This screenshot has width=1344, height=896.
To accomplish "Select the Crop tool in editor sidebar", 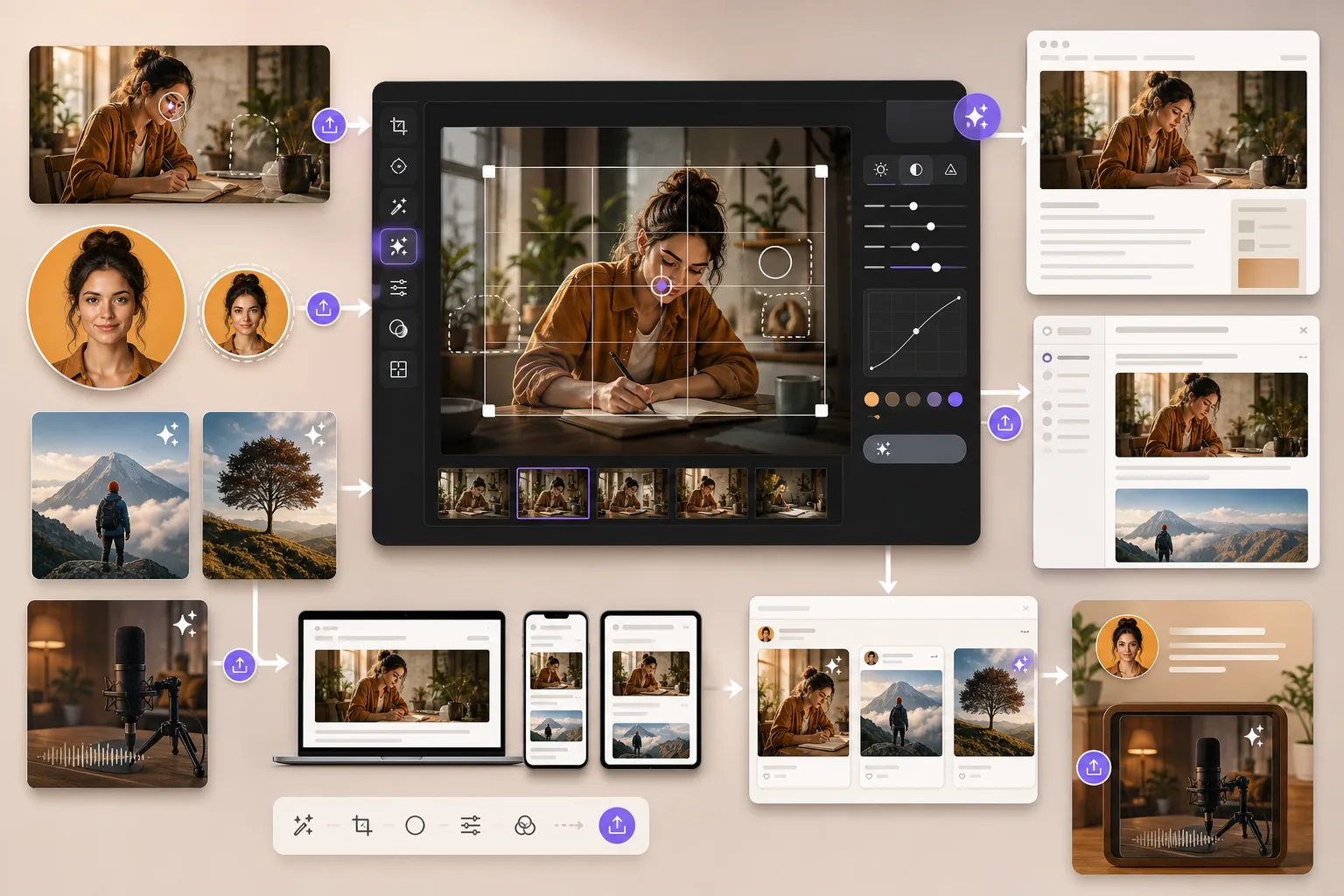I will (x=398, y=126).
